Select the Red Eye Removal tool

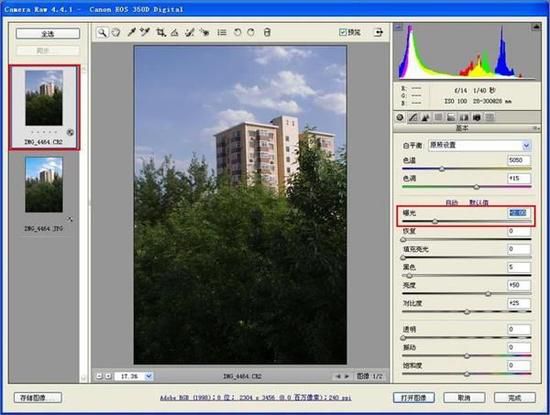click(x=204, y=33)
